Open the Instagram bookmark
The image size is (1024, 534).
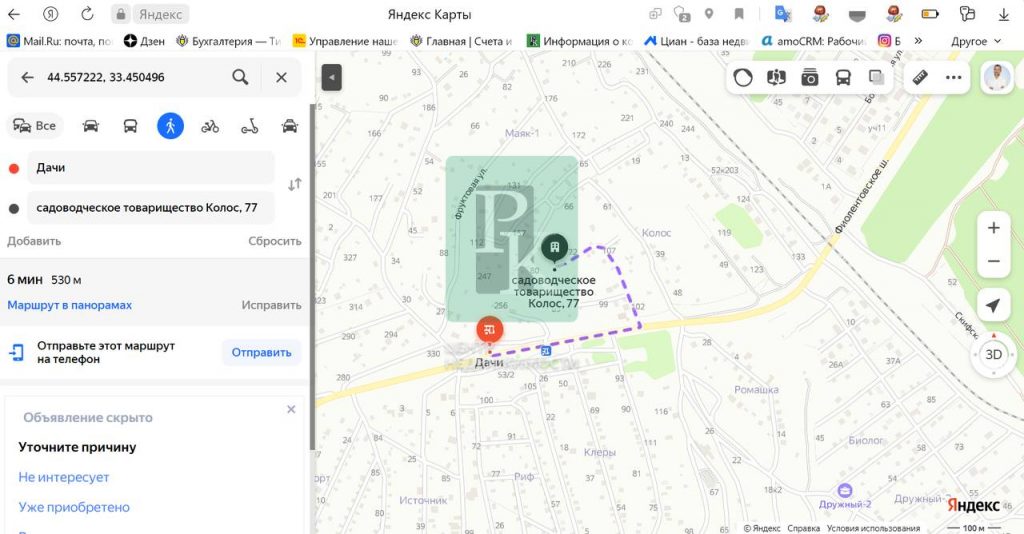889,41
